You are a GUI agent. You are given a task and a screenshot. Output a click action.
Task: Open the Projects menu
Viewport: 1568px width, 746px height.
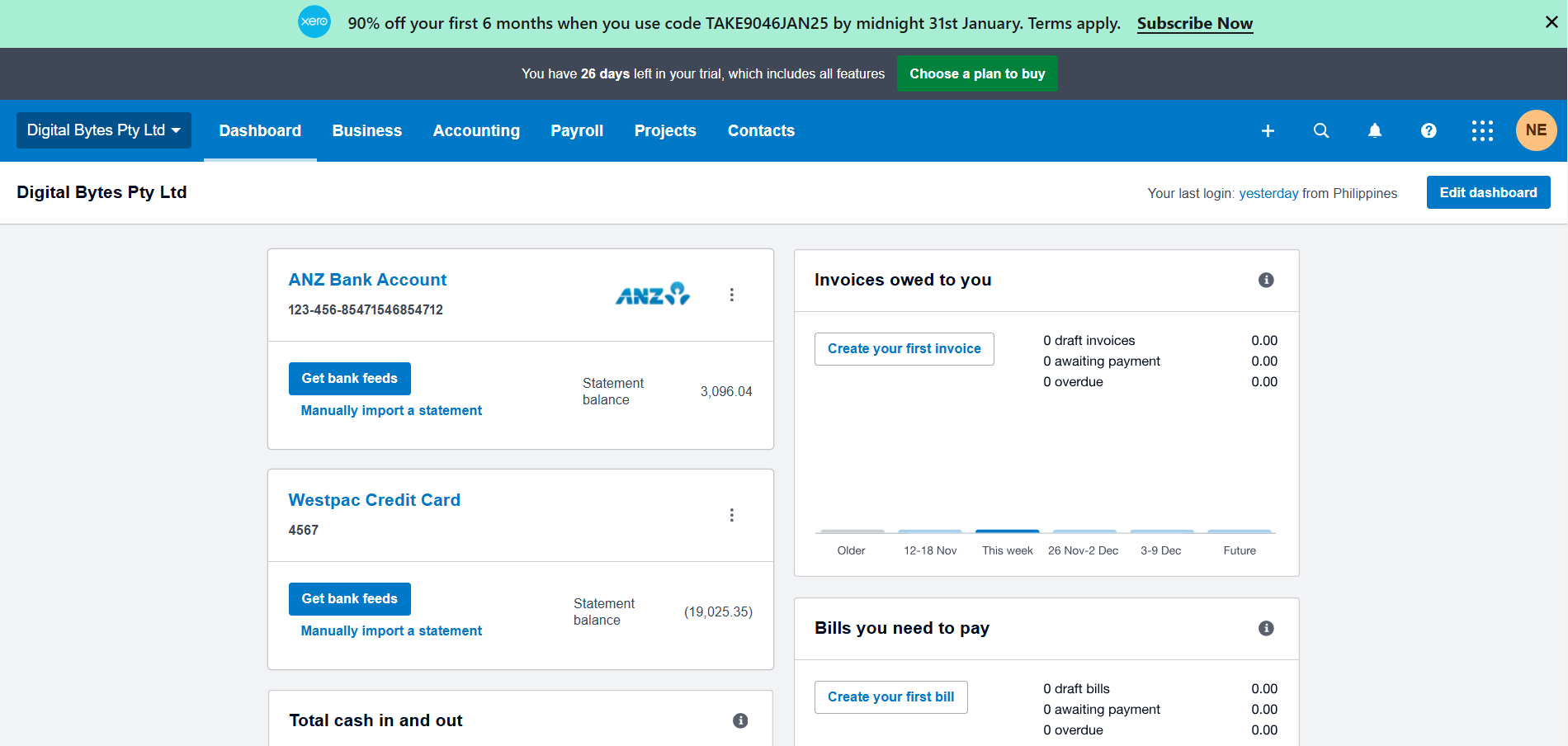click(665, 130)
